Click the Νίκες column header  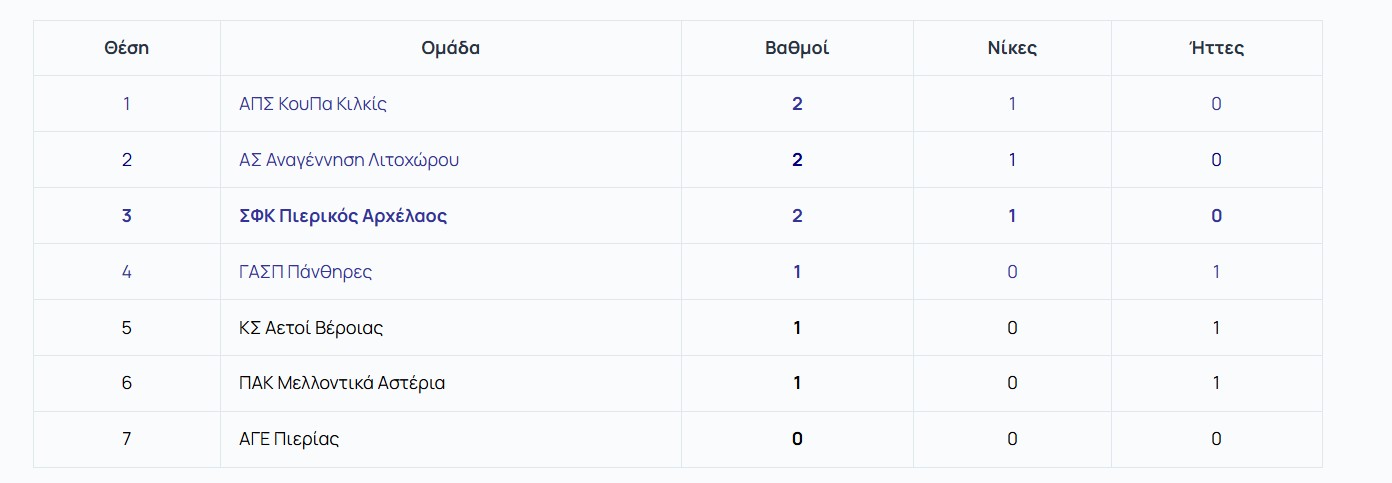pos(1012,48)
